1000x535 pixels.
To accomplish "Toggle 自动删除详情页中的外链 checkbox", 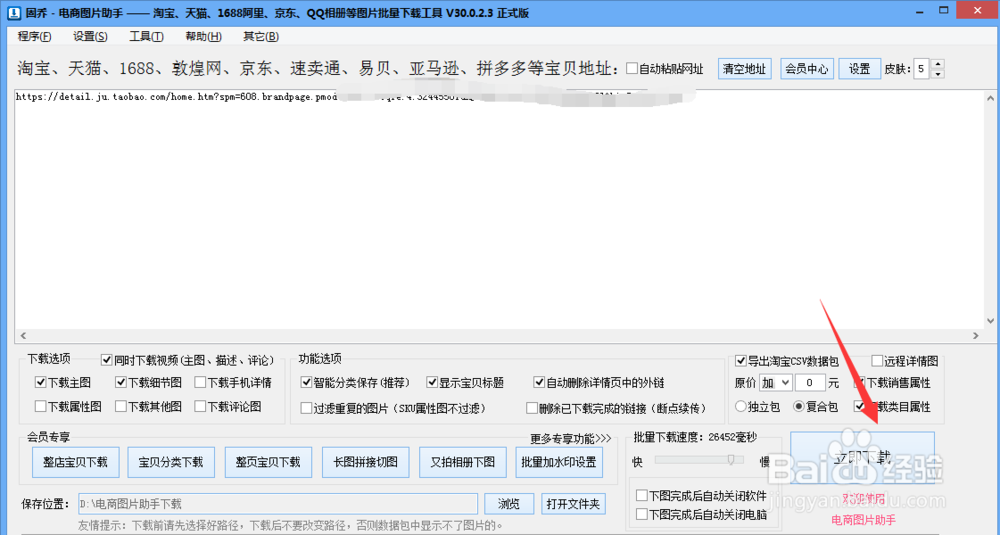I will (539, 383).
